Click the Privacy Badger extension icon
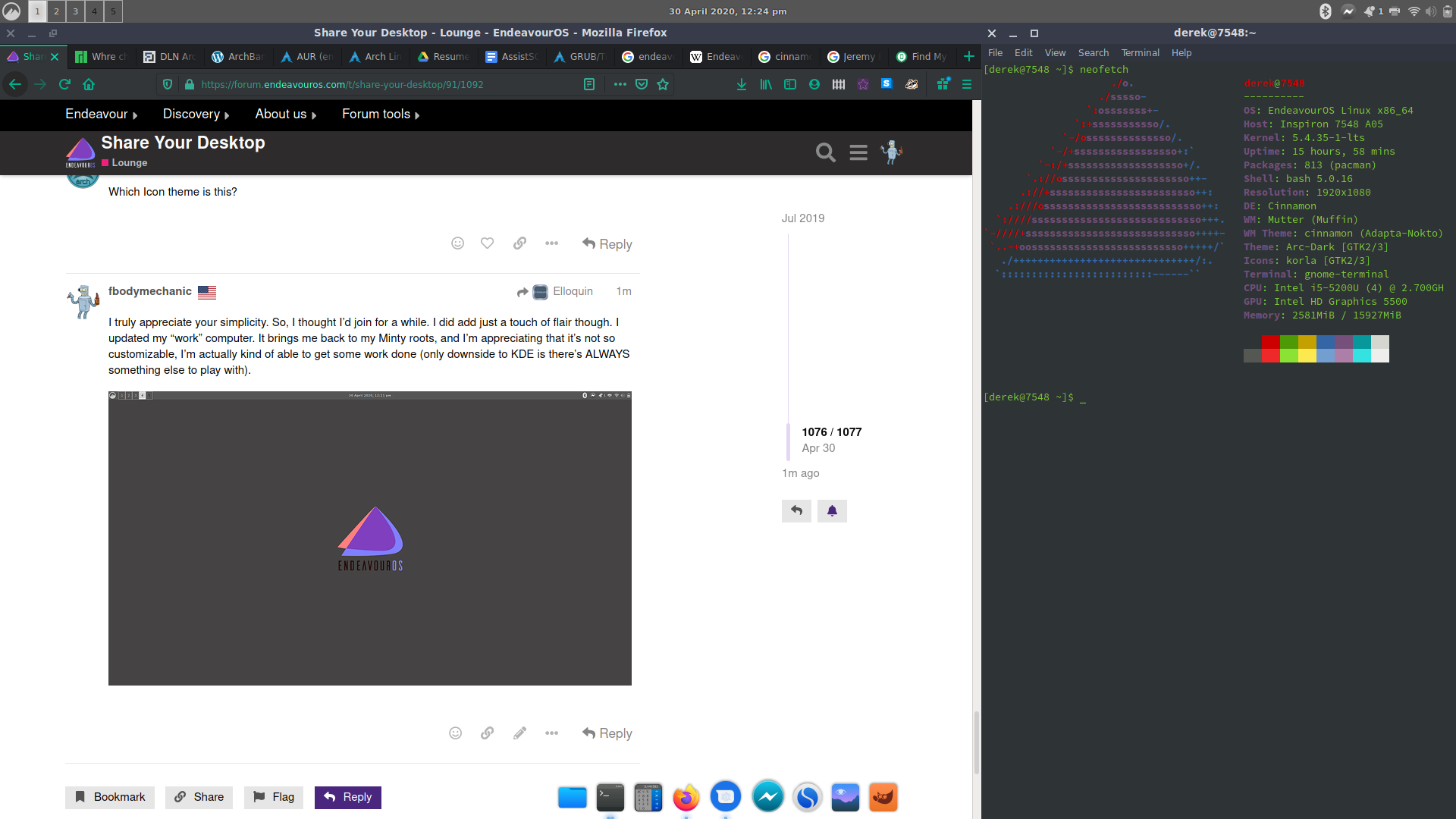1456x819 pixels. pyautogui.click(x=912, y=85)
